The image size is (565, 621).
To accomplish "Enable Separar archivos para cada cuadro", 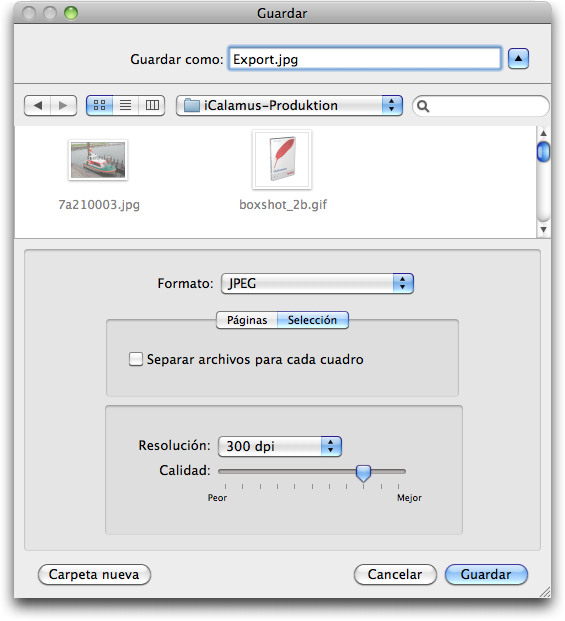I will coord(136,359).
